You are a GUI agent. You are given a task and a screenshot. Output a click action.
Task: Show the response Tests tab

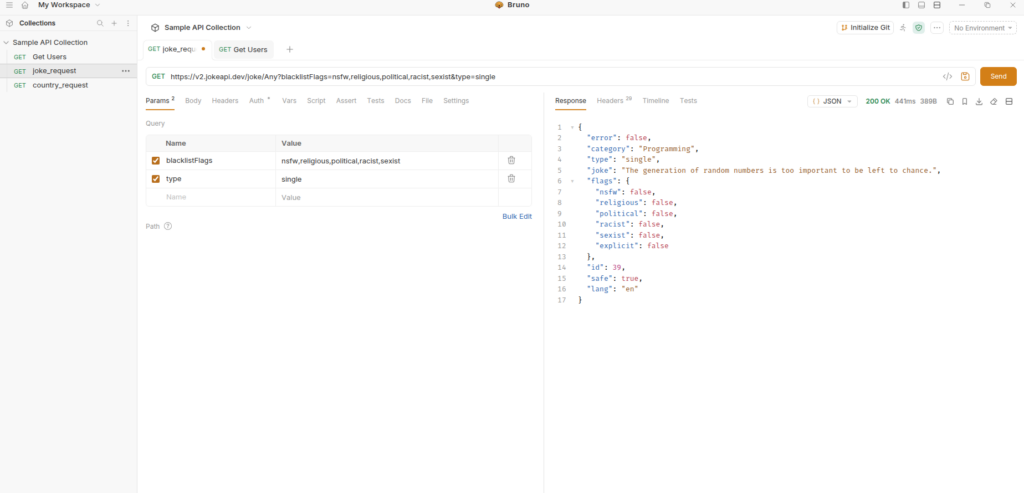(688, 101)
